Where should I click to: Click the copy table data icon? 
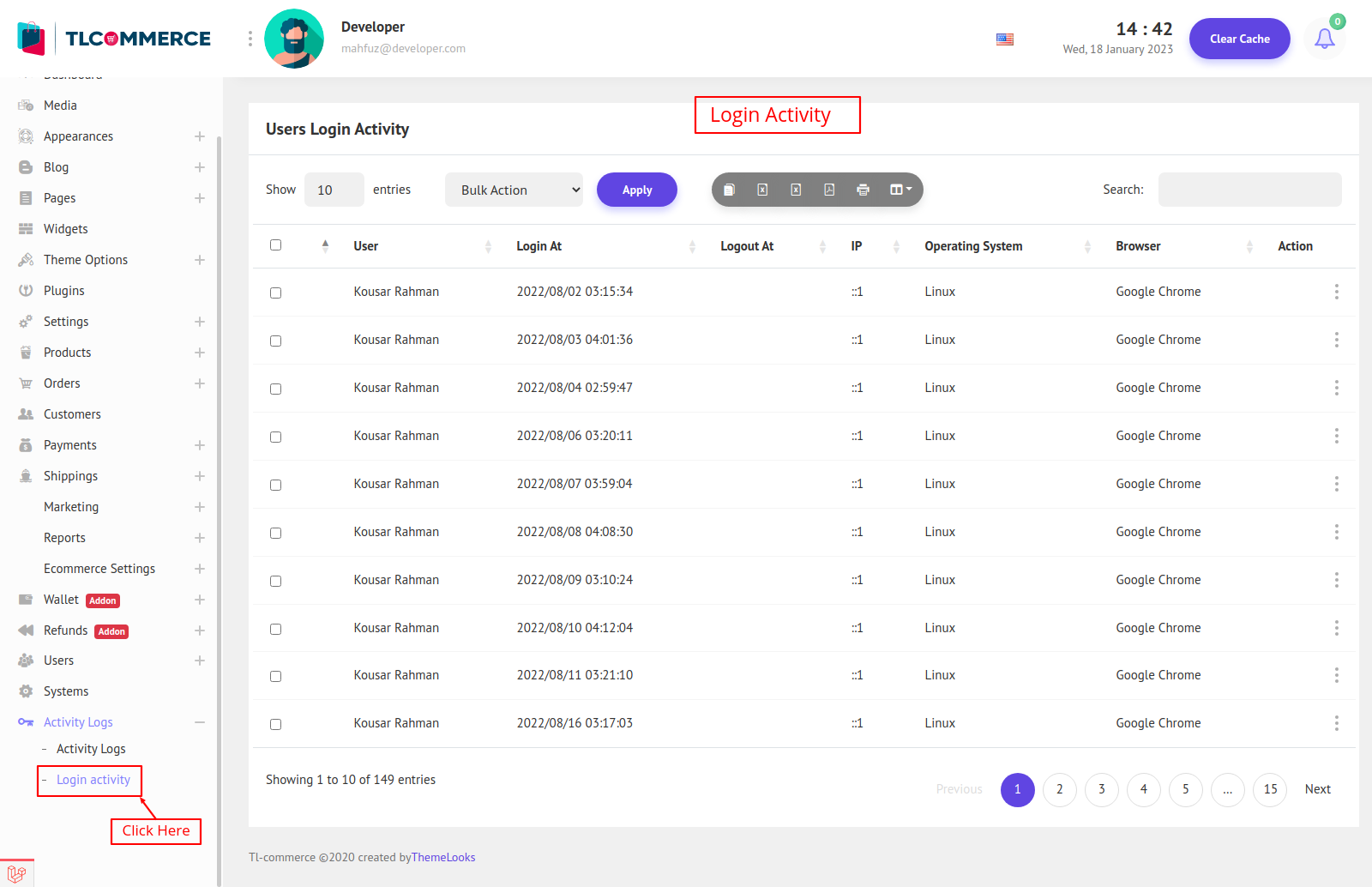click(x=729, y=190)
